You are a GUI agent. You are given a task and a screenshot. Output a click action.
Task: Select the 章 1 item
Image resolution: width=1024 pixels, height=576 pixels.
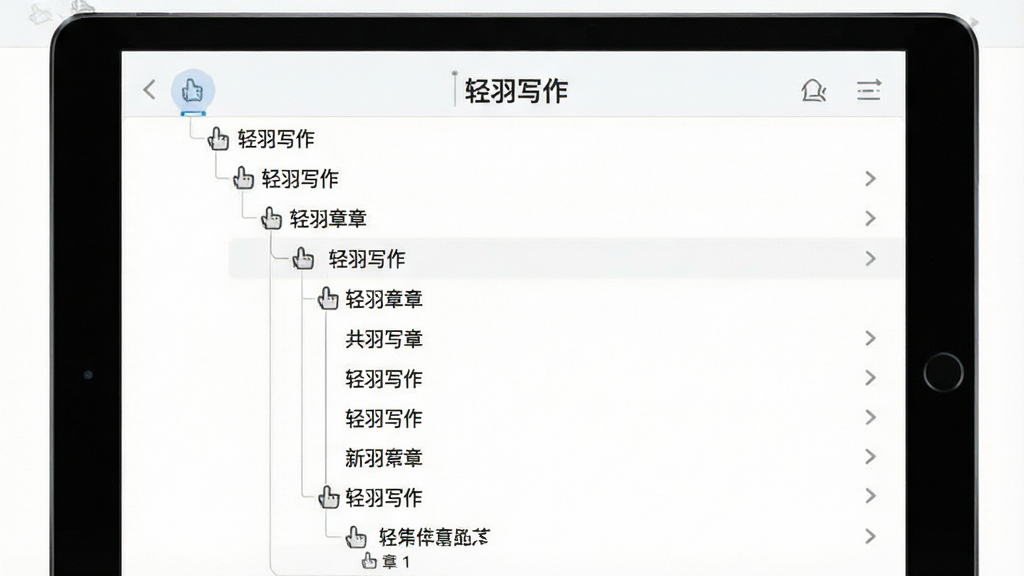pos(396,561)
